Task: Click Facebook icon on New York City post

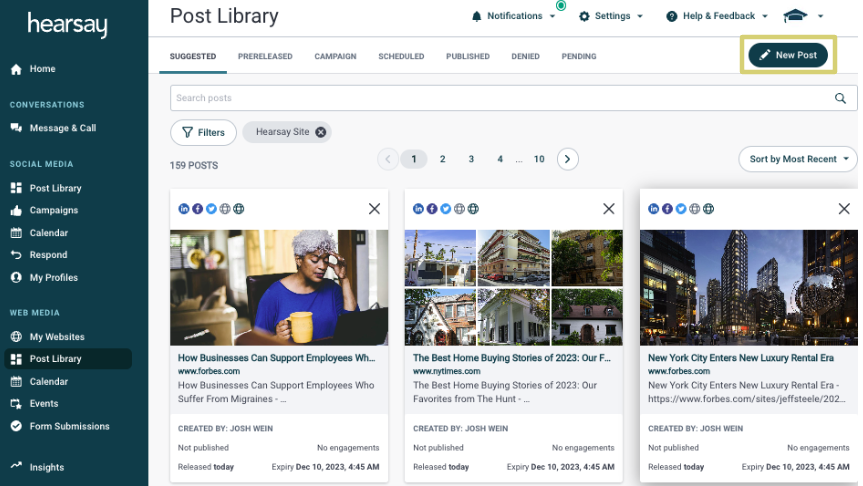Action: [667, 209]
